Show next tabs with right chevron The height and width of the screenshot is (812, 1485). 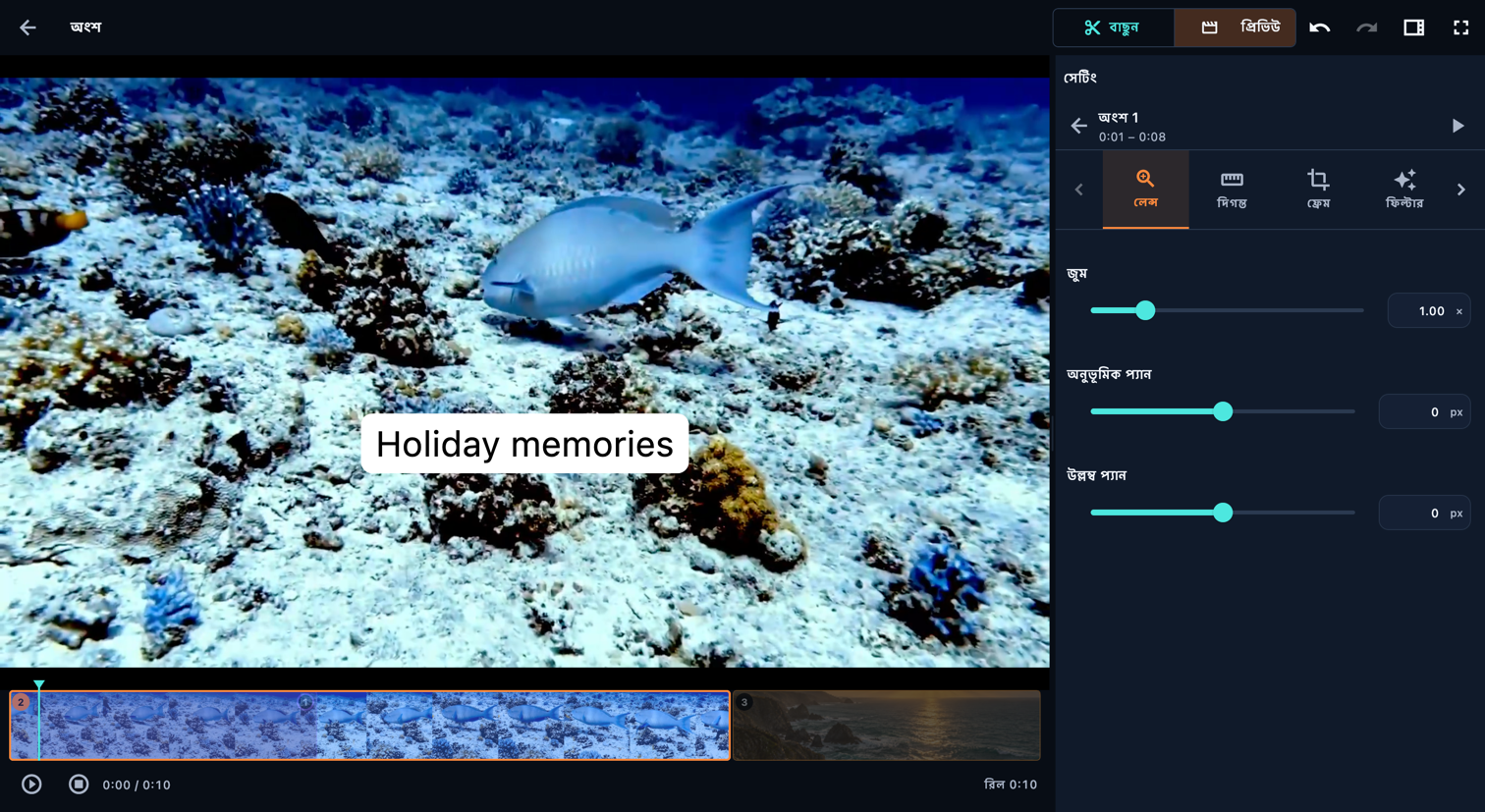[1461, 189]
